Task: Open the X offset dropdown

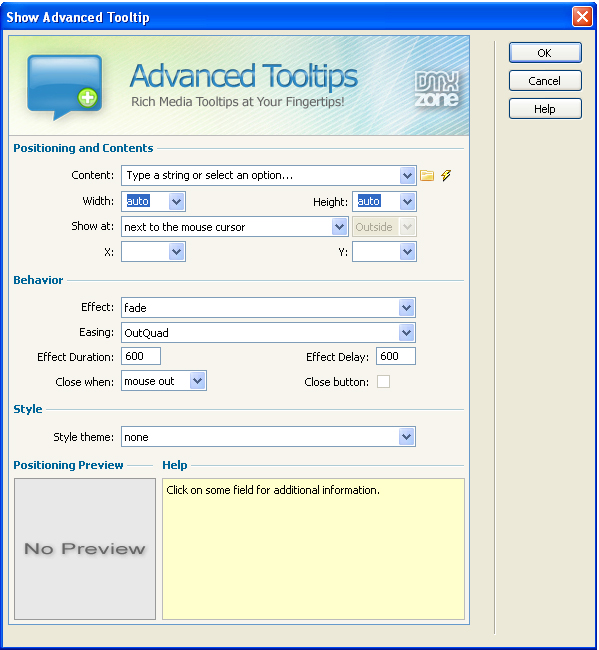Action: (176, 252)
